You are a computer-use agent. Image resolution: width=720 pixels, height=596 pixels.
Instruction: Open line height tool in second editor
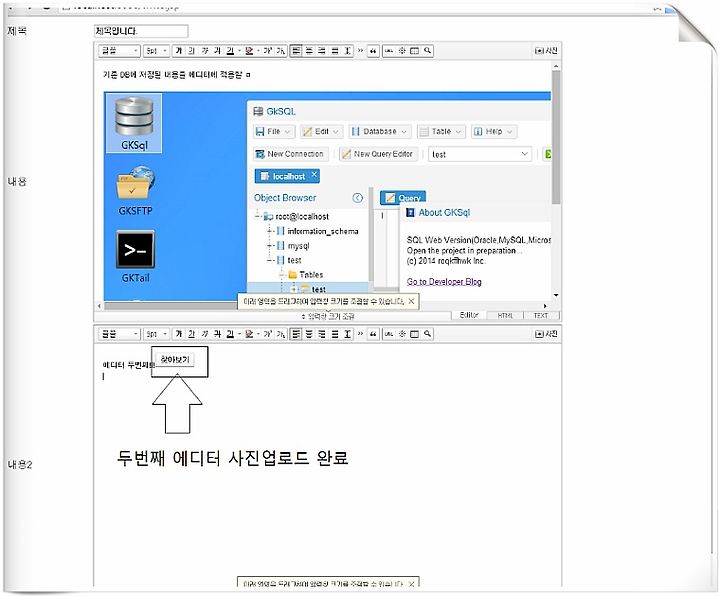tap(348, 334)
